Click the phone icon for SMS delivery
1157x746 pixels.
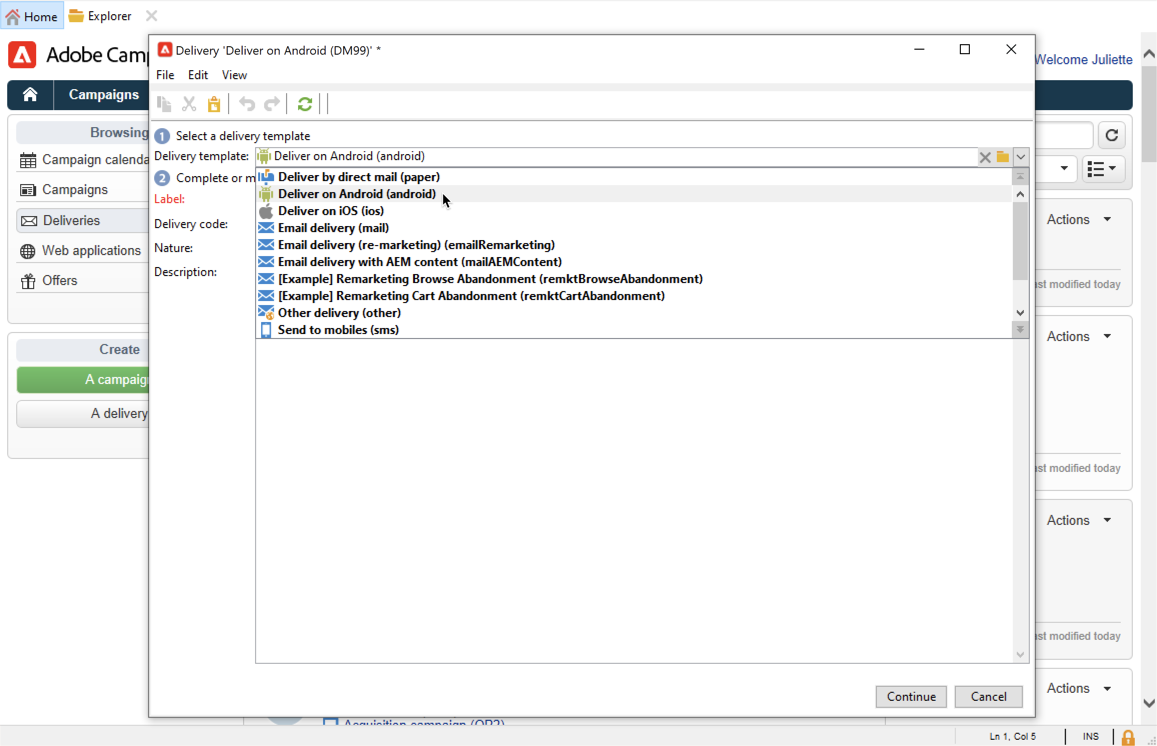(x=266, y=330)
